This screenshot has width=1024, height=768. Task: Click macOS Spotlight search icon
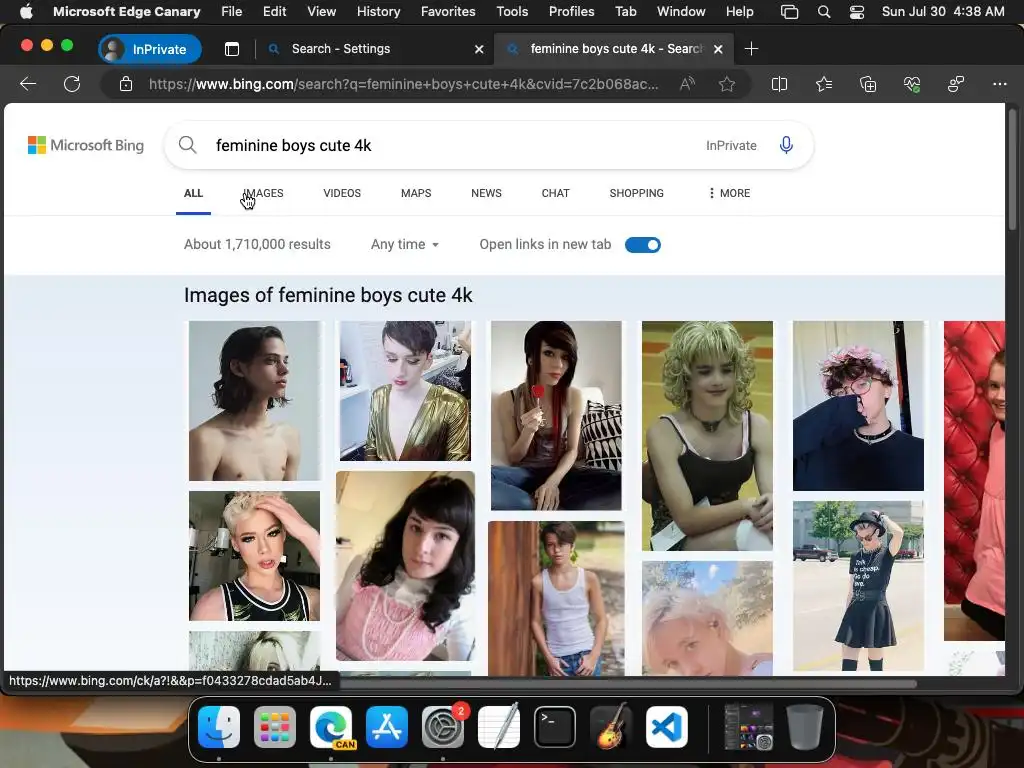824,12
